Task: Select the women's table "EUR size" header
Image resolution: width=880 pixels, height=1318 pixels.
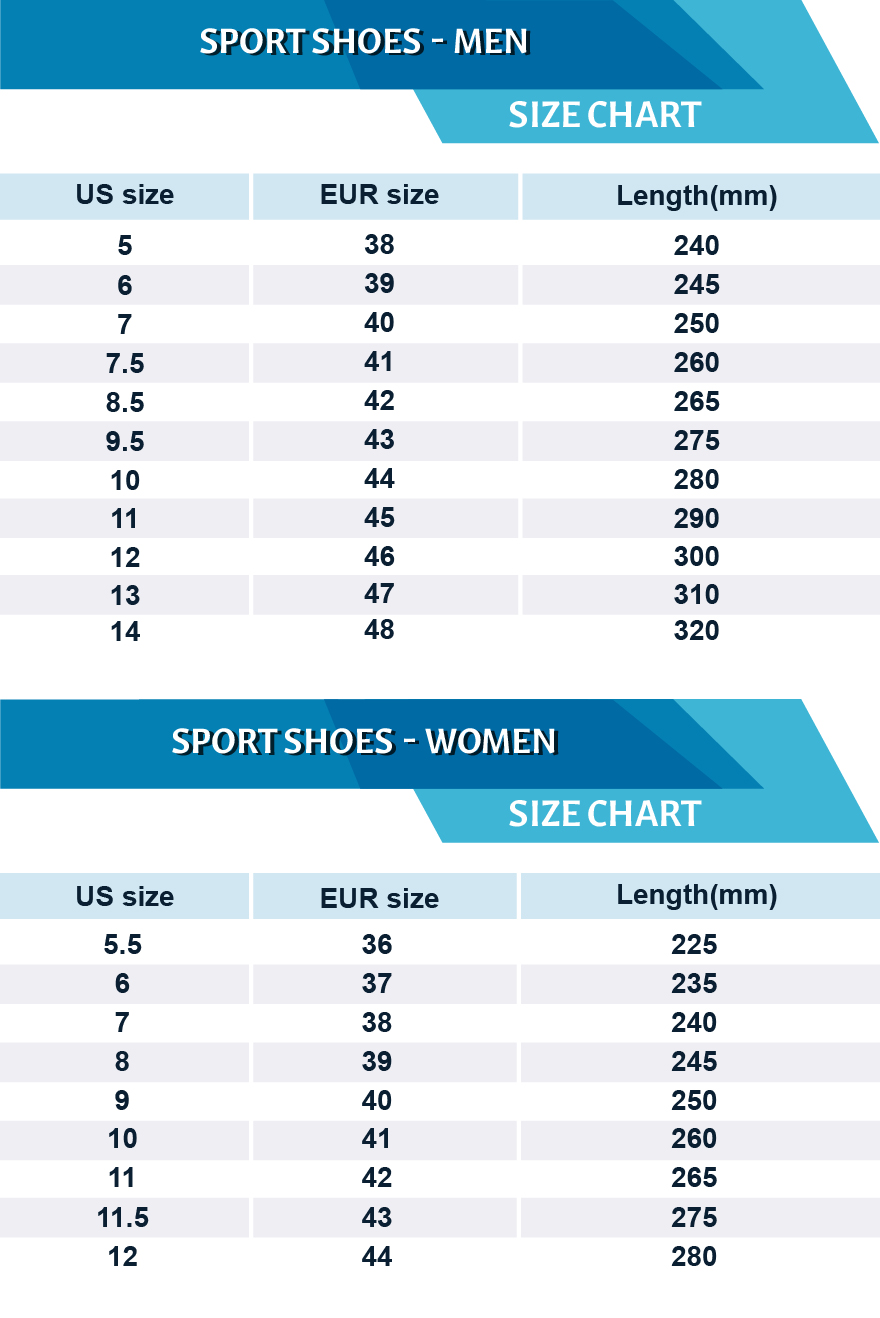Action: [x=380, y=898]
